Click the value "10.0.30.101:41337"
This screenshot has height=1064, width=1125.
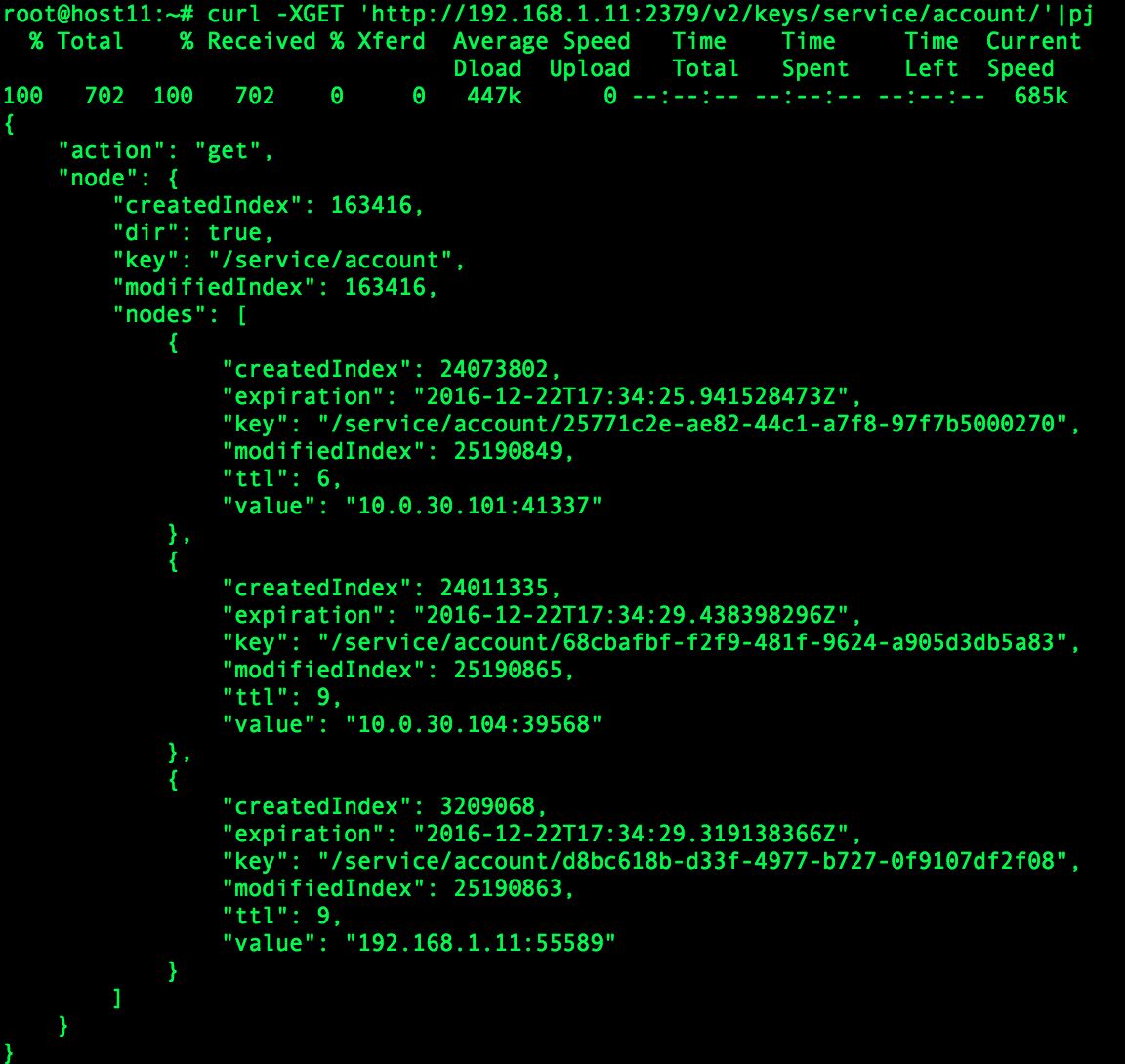click(474, 507)
